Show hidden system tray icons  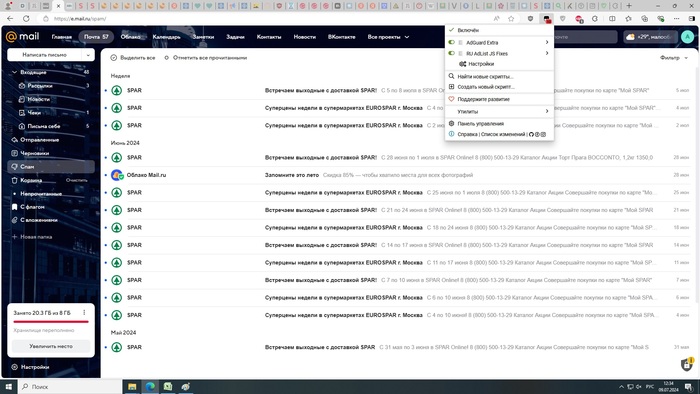[x=621, y=387]
